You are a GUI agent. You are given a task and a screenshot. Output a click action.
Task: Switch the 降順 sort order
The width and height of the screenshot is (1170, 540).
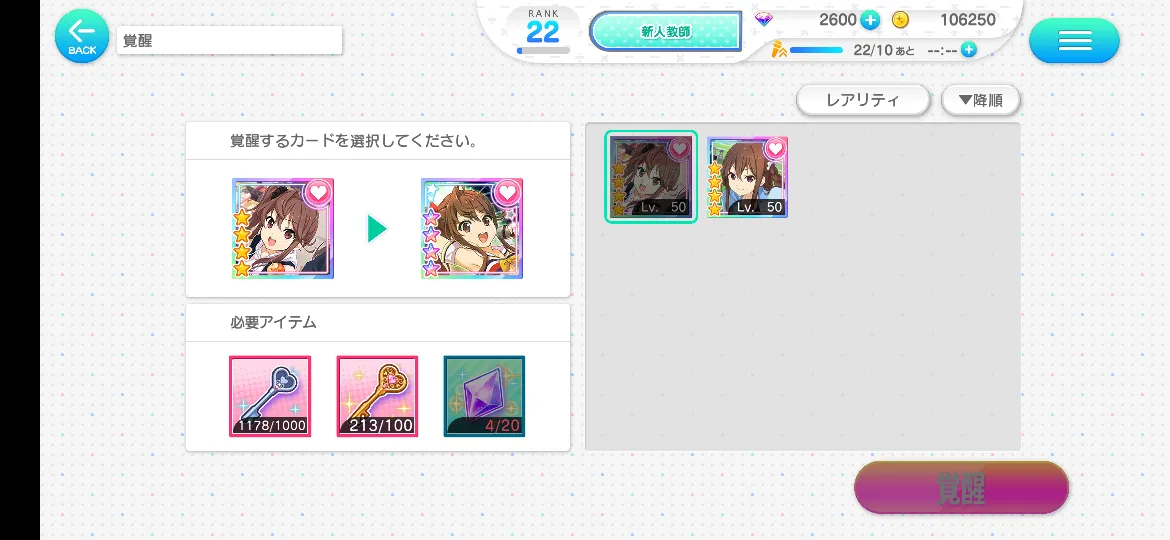point(980,100)
